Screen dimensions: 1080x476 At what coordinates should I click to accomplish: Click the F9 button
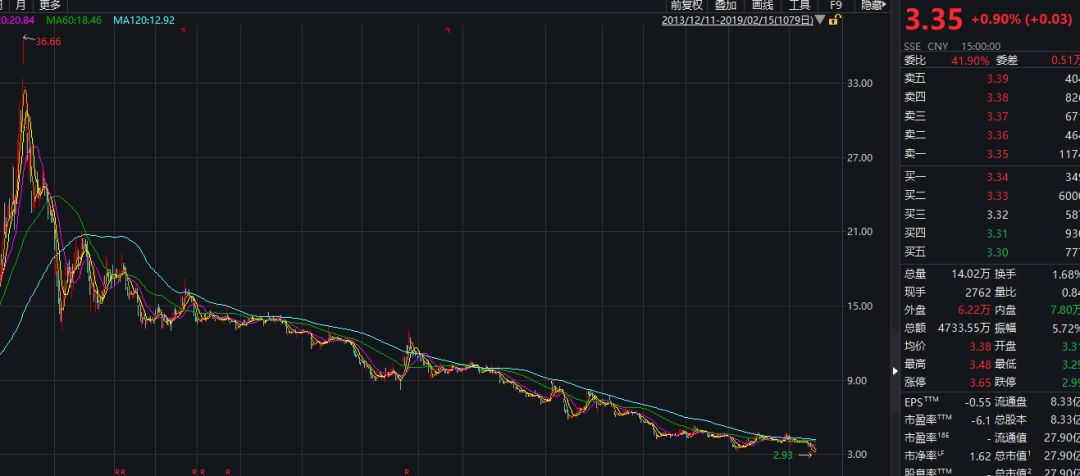[x=835, y=5]
